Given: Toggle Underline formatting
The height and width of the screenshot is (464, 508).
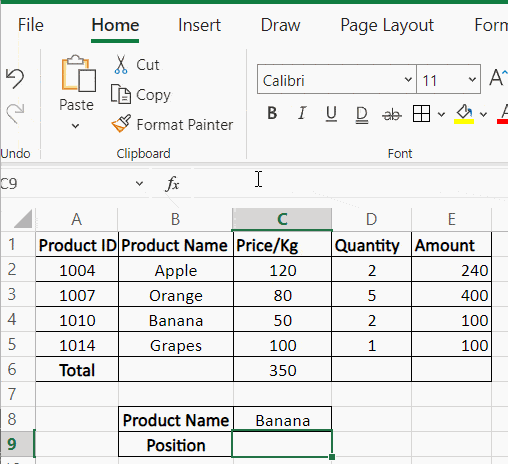Looking at the screenshot, I should [331, 114].
